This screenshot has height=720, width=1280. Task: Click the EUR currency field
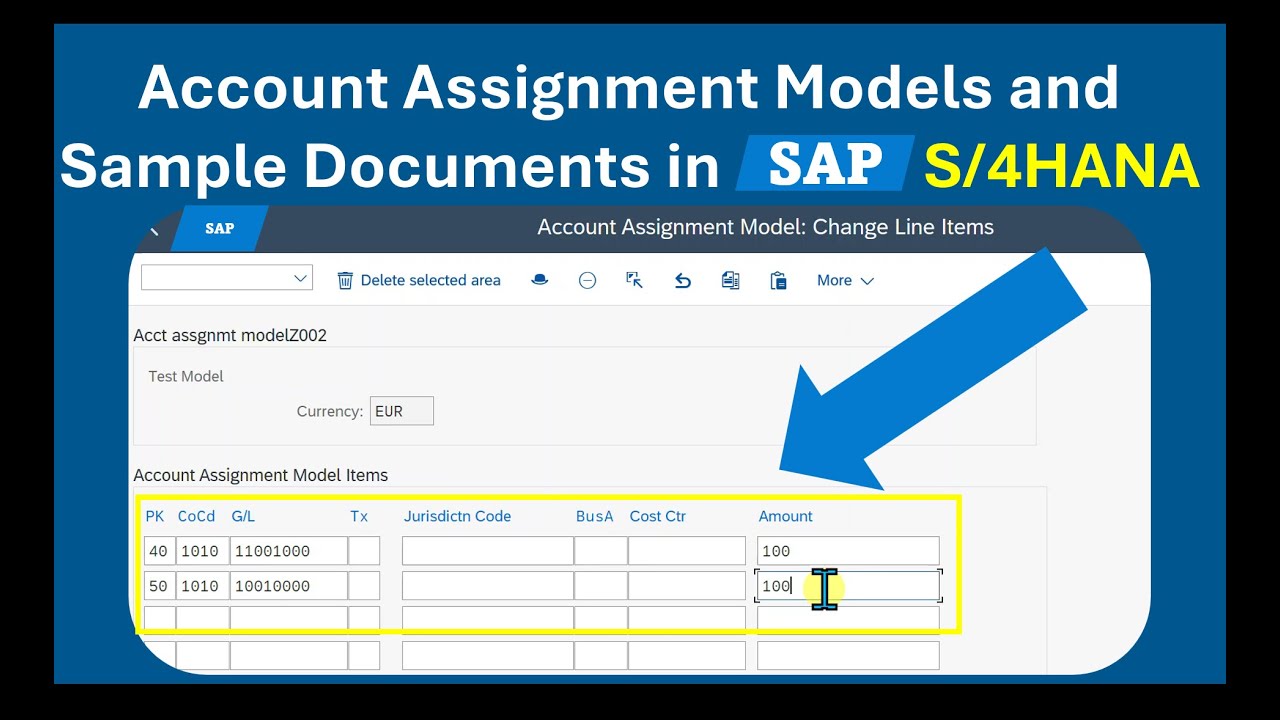pos(402,411)
